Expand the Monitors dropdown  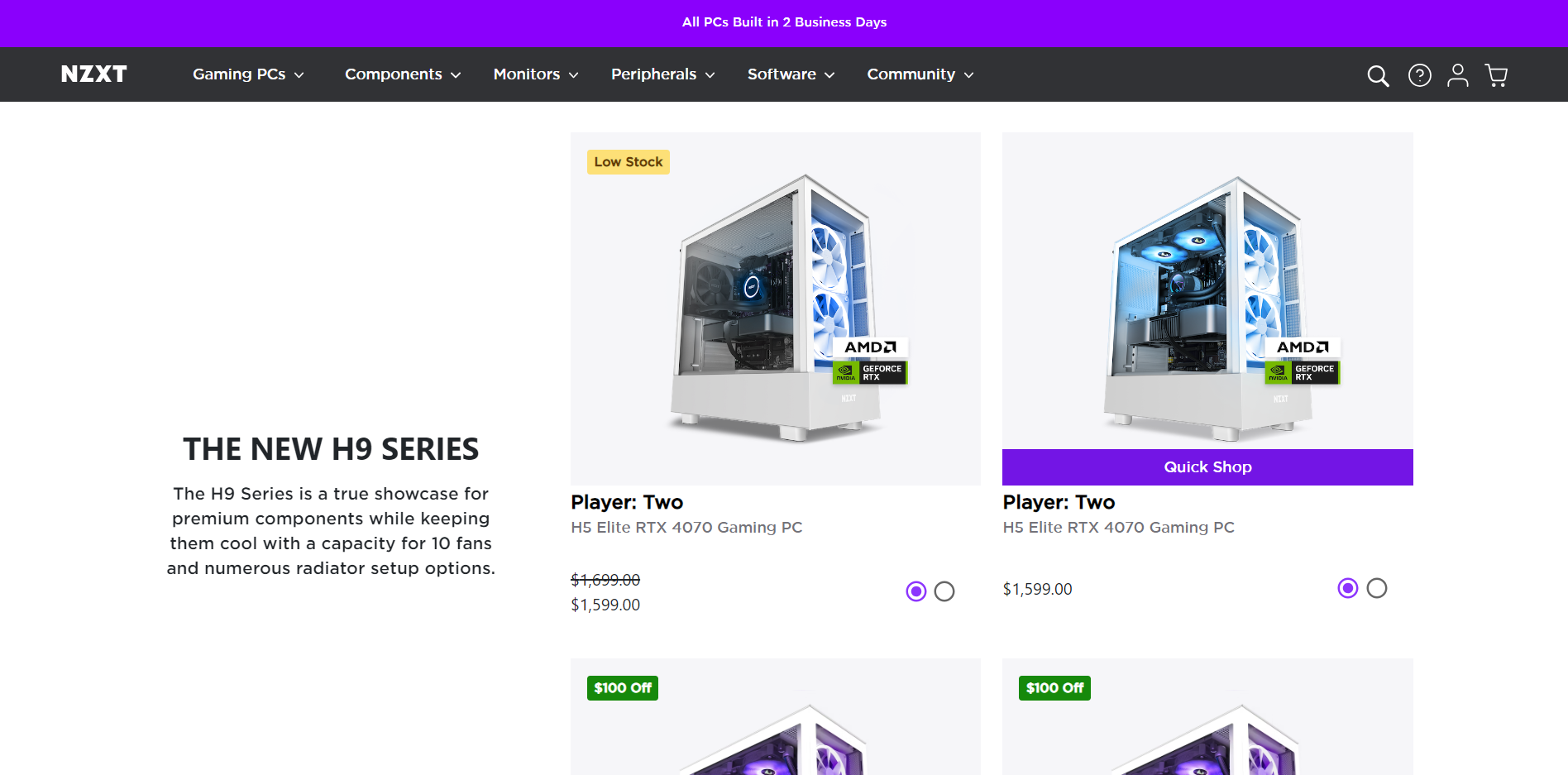pos(536,74)
